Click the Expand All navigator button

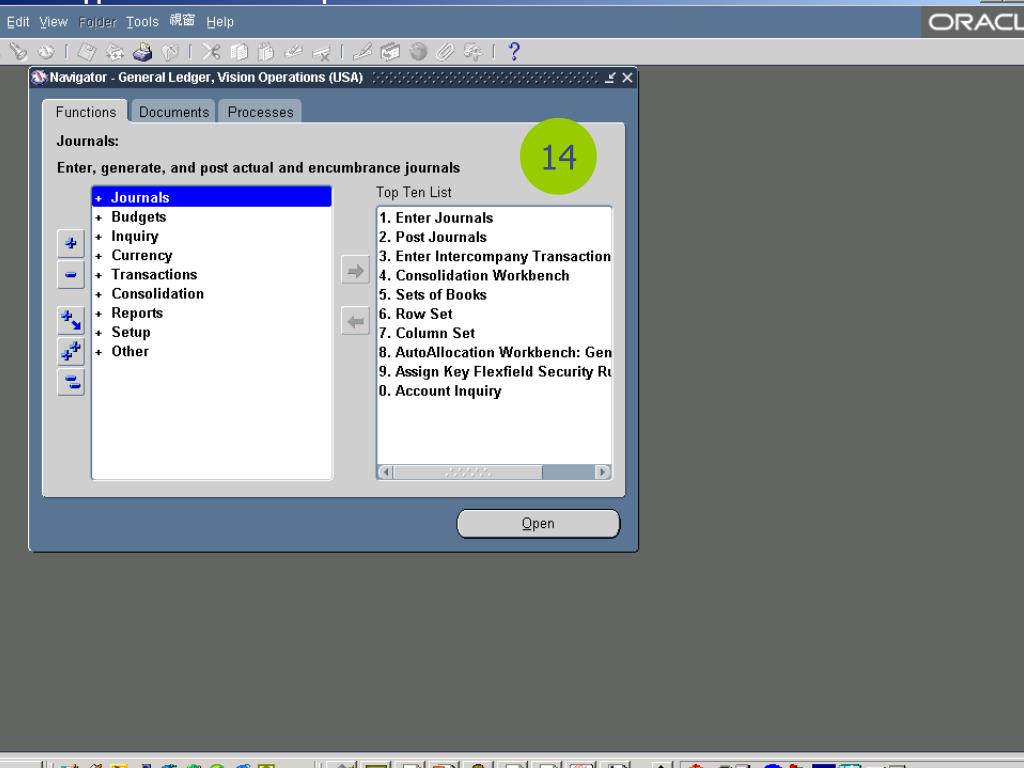pos(71,351)
